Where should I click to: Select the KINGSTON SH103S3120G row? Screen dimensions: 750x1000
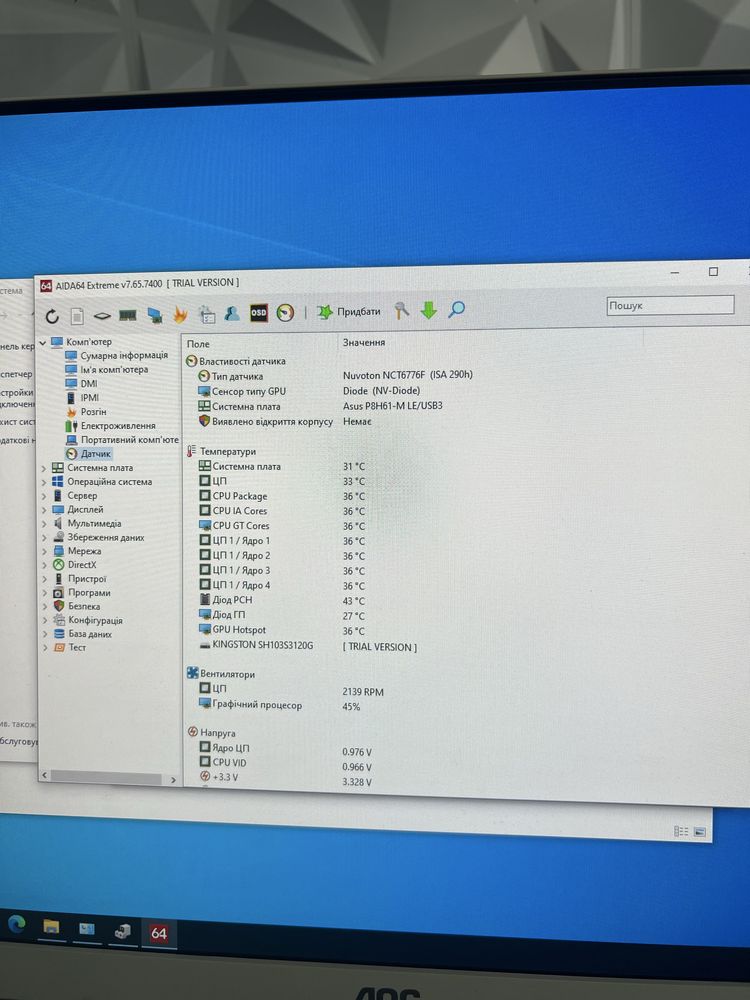(x=308, y=646)
